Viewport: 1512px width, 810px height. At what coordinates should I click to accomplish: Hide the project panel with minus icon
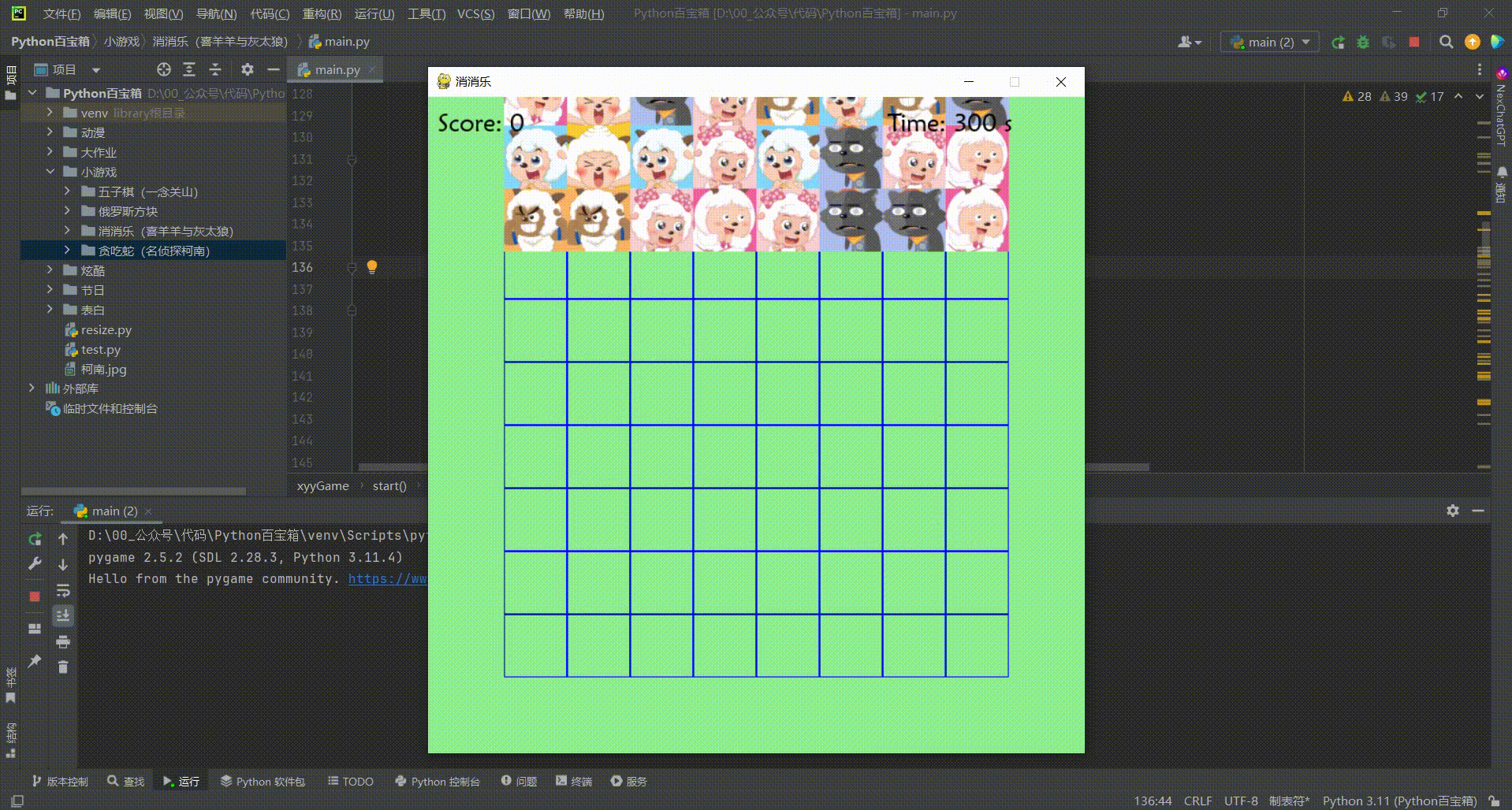[274, 69]
